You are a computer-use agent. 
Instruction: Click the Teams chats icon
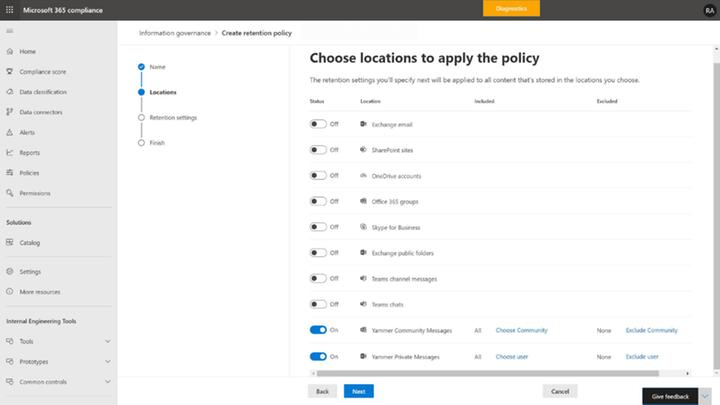click(x=363, y=304)
